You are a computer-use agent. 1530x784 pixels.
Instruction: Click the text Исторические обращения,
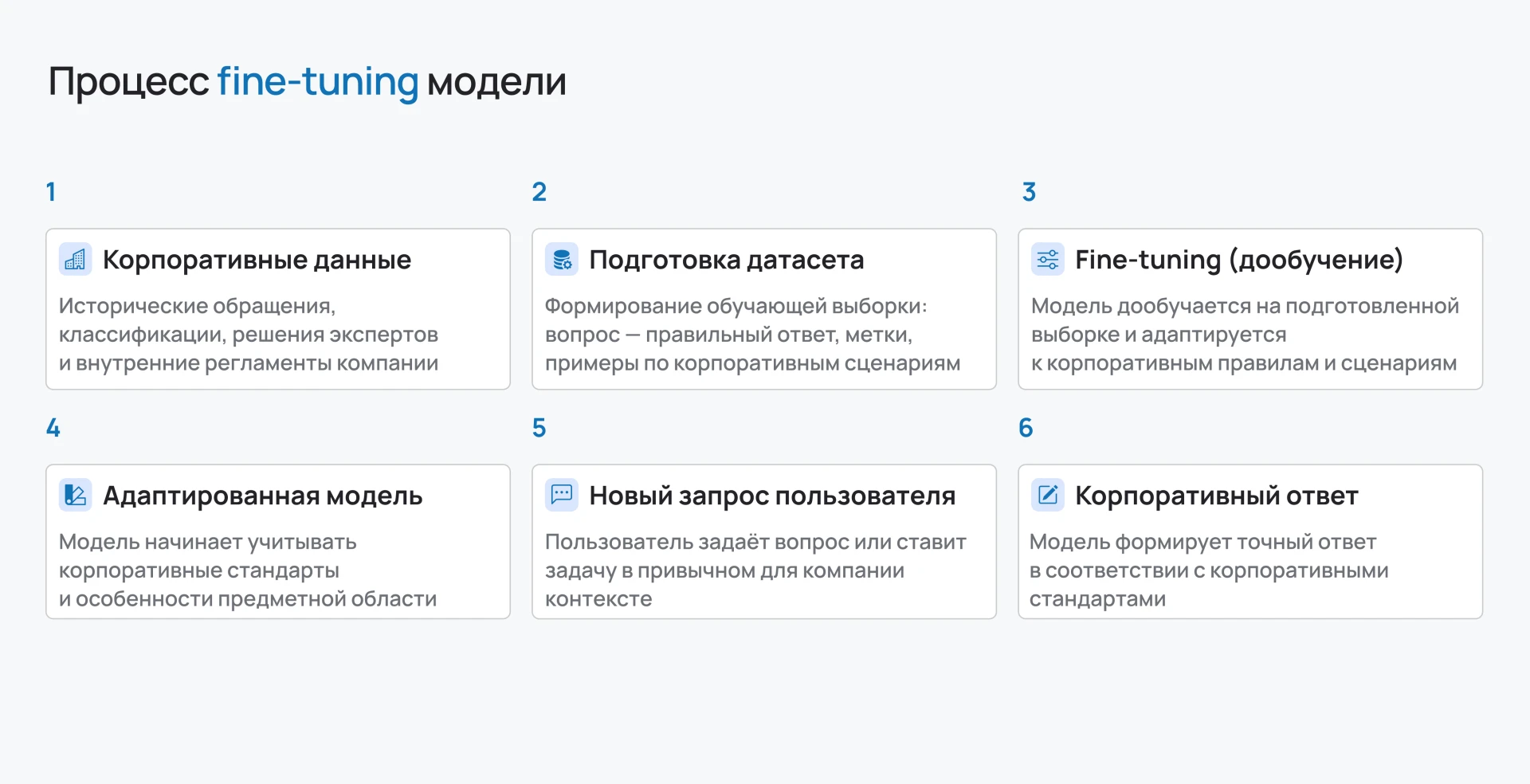(197, 306)
